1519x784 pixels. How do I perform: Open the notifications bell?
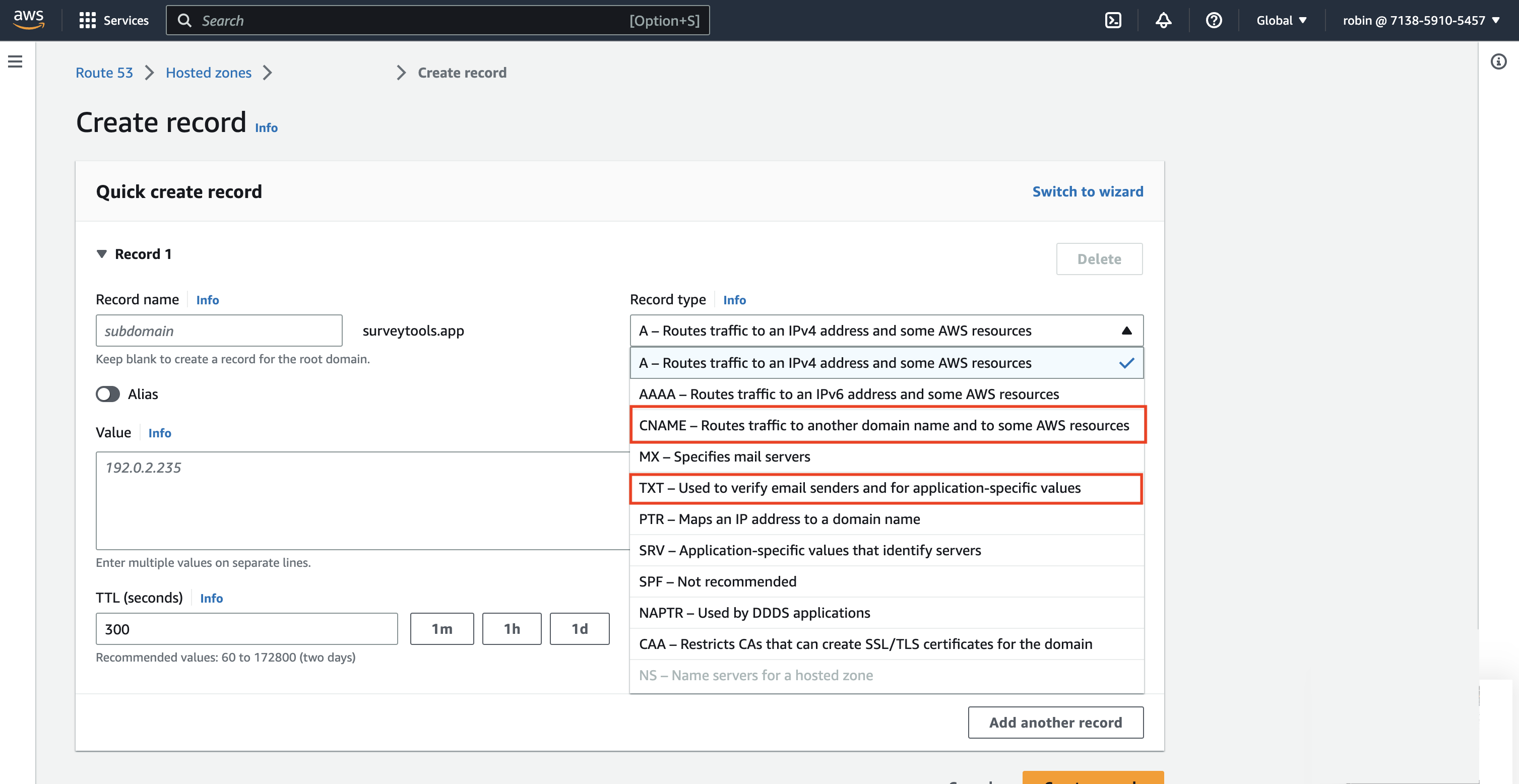point(1163,21)
